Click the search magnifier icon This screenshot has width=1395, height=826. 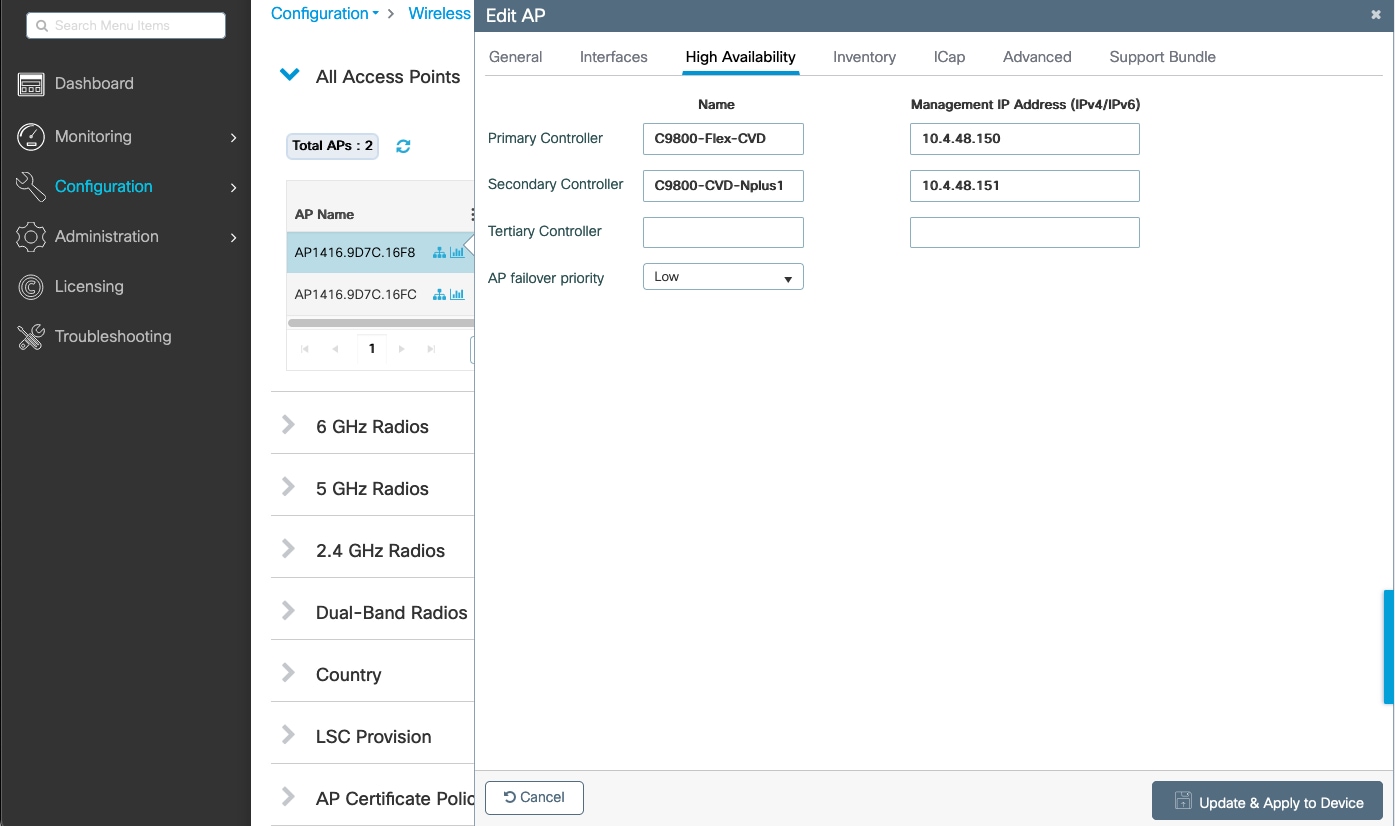42,26
